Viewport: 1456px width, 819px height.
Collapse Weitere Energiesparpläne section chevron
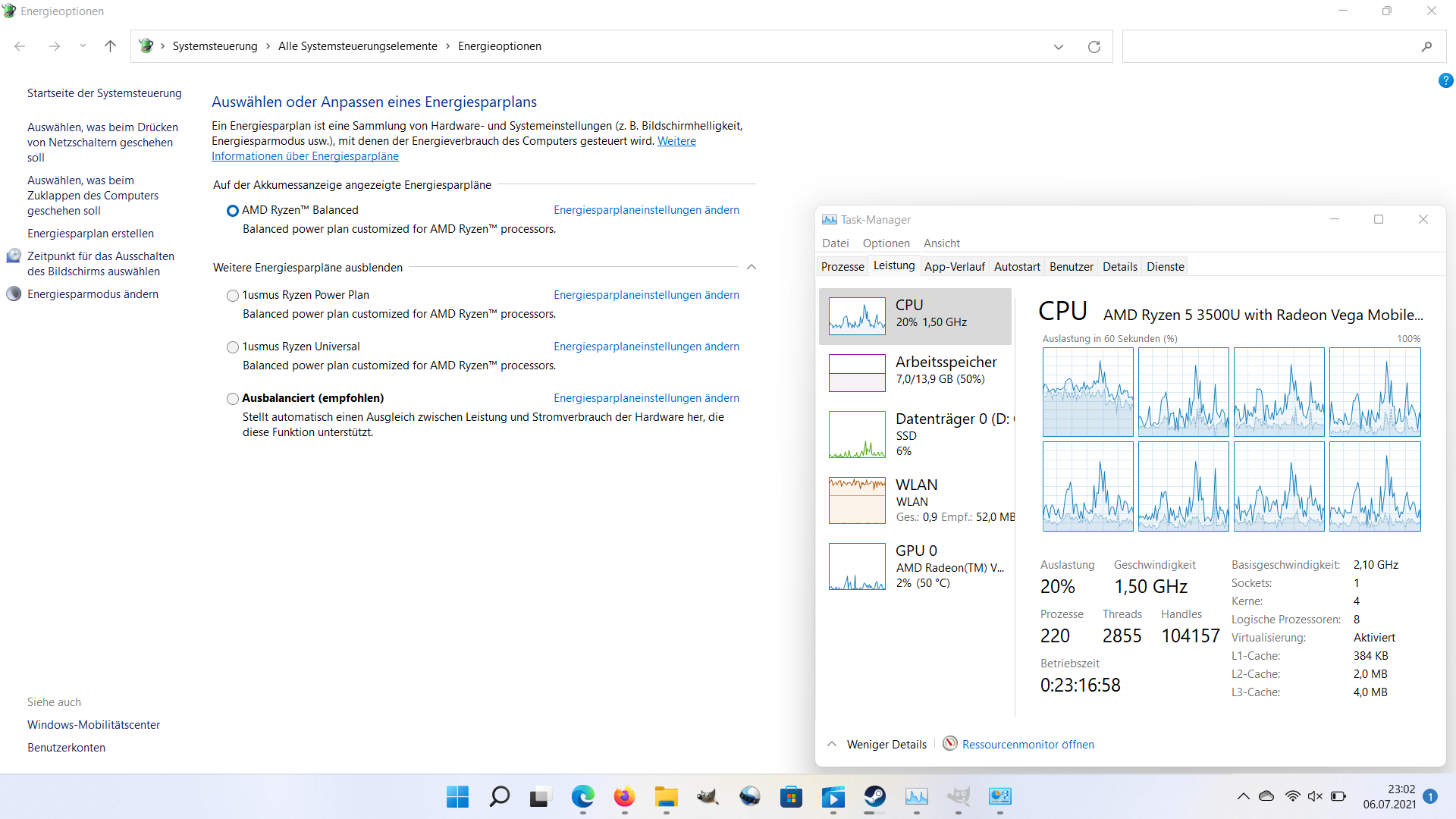pos(752,267)
